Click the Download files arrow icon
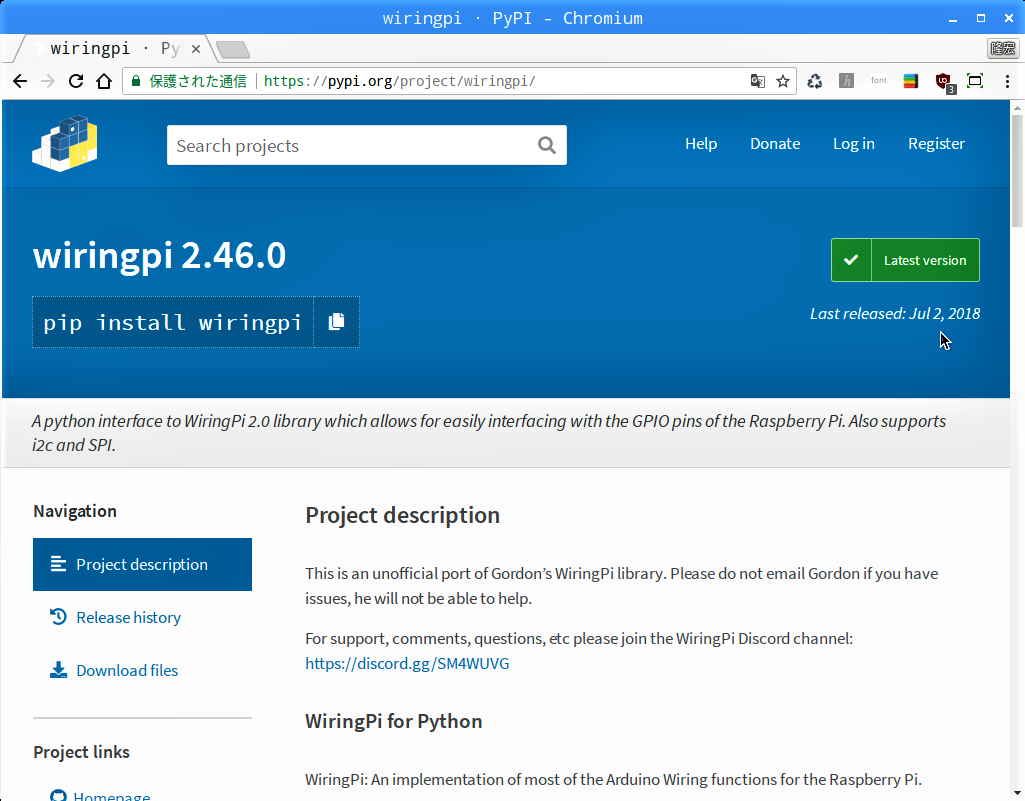The image size is (1025, 801). tap(58, 670)
